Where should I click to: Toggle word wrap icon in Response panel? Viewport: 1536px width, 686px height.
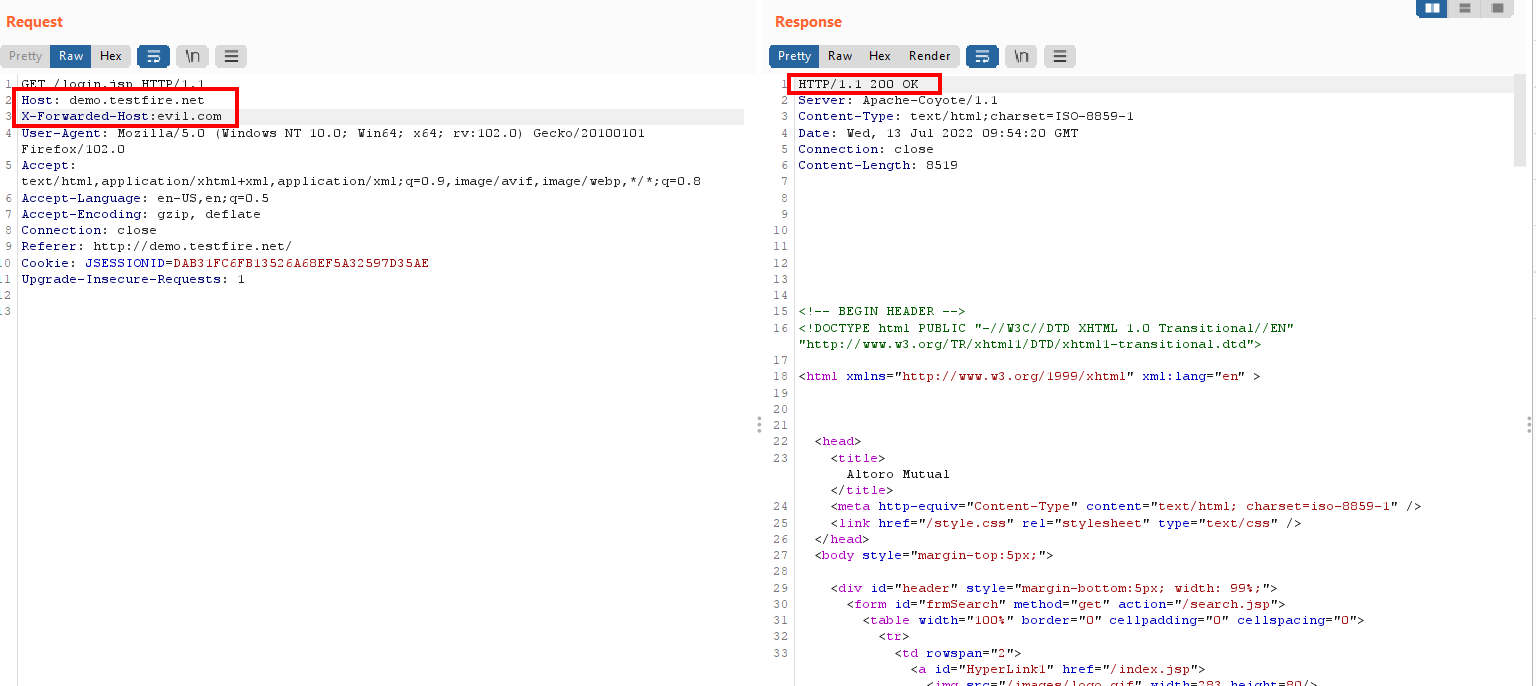click(982, 56)
